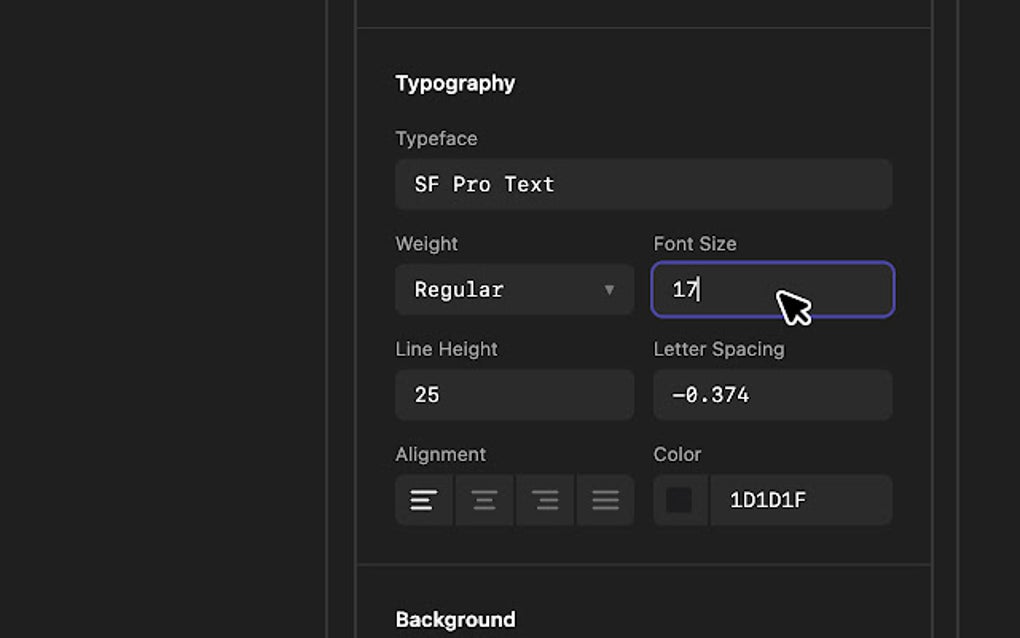Click the dark color swatch square
The image size is (1020, 638).
click(680, 500)
